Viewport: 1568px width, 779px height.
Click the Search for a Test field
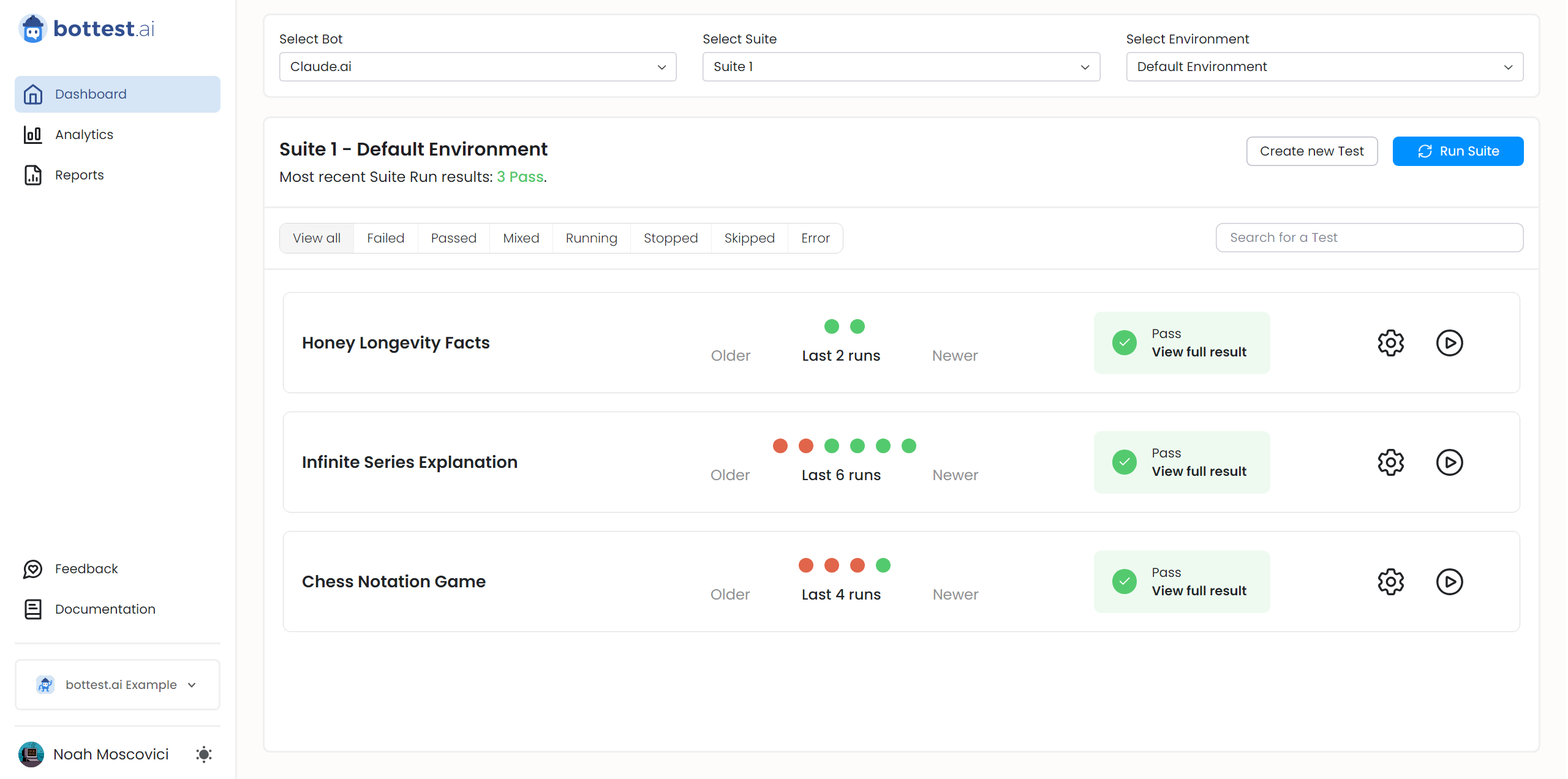(1369, 238)
